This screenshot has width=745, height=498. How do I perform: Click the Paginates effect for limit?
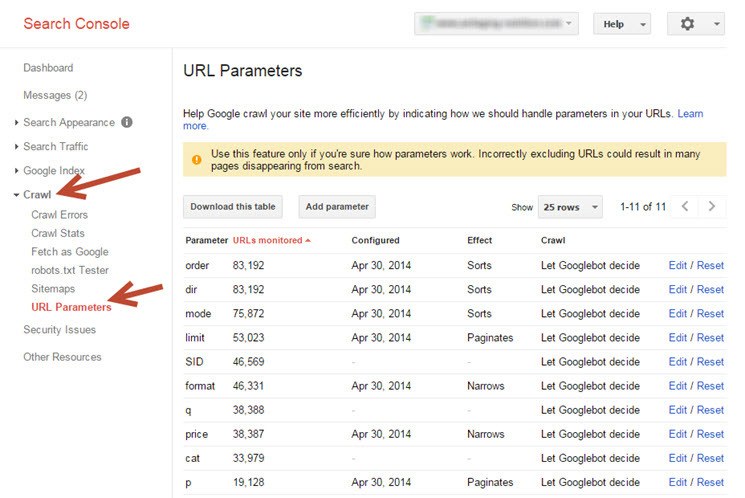point(490,338)
